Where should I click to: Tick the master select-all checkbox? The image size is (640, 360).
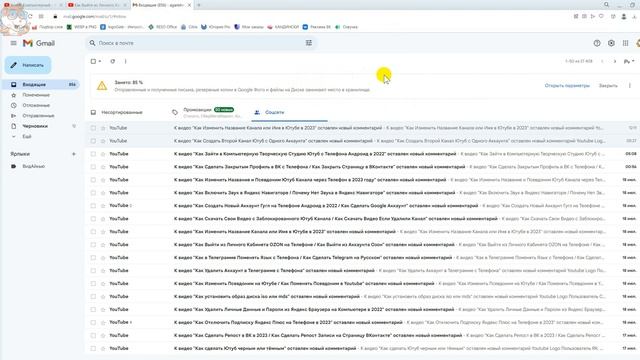tap(93, 61)
